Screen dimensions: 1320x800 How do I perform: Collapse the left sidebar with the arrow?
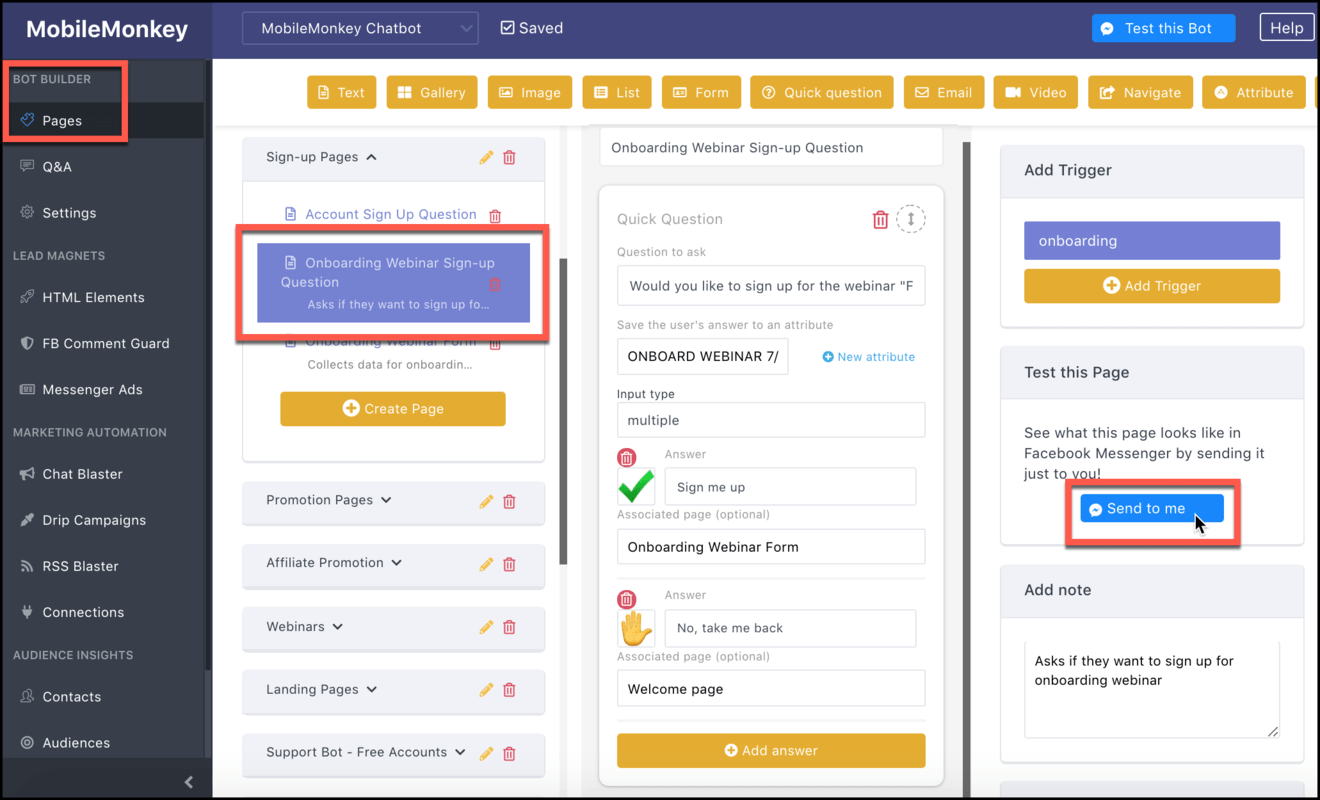[189, 782]
